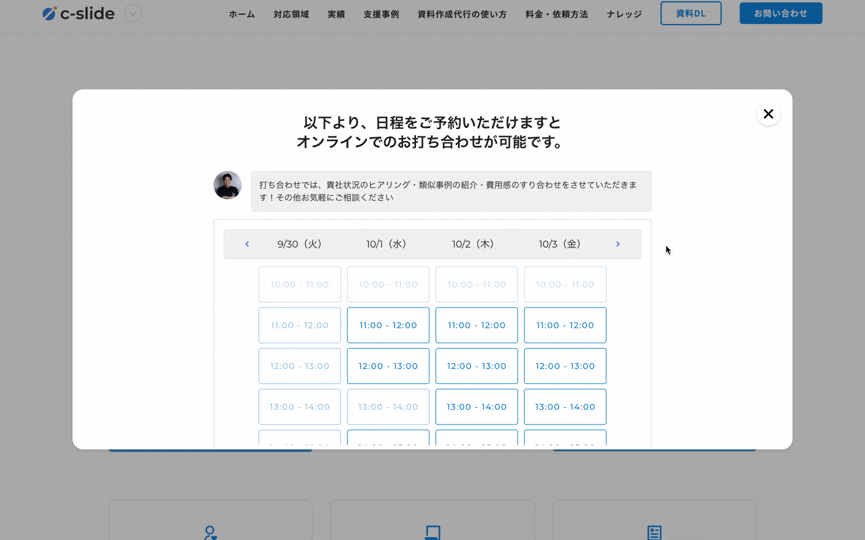Select 12:00 - 13:00 slot on 10/1 (水)

tap(388, 366)
